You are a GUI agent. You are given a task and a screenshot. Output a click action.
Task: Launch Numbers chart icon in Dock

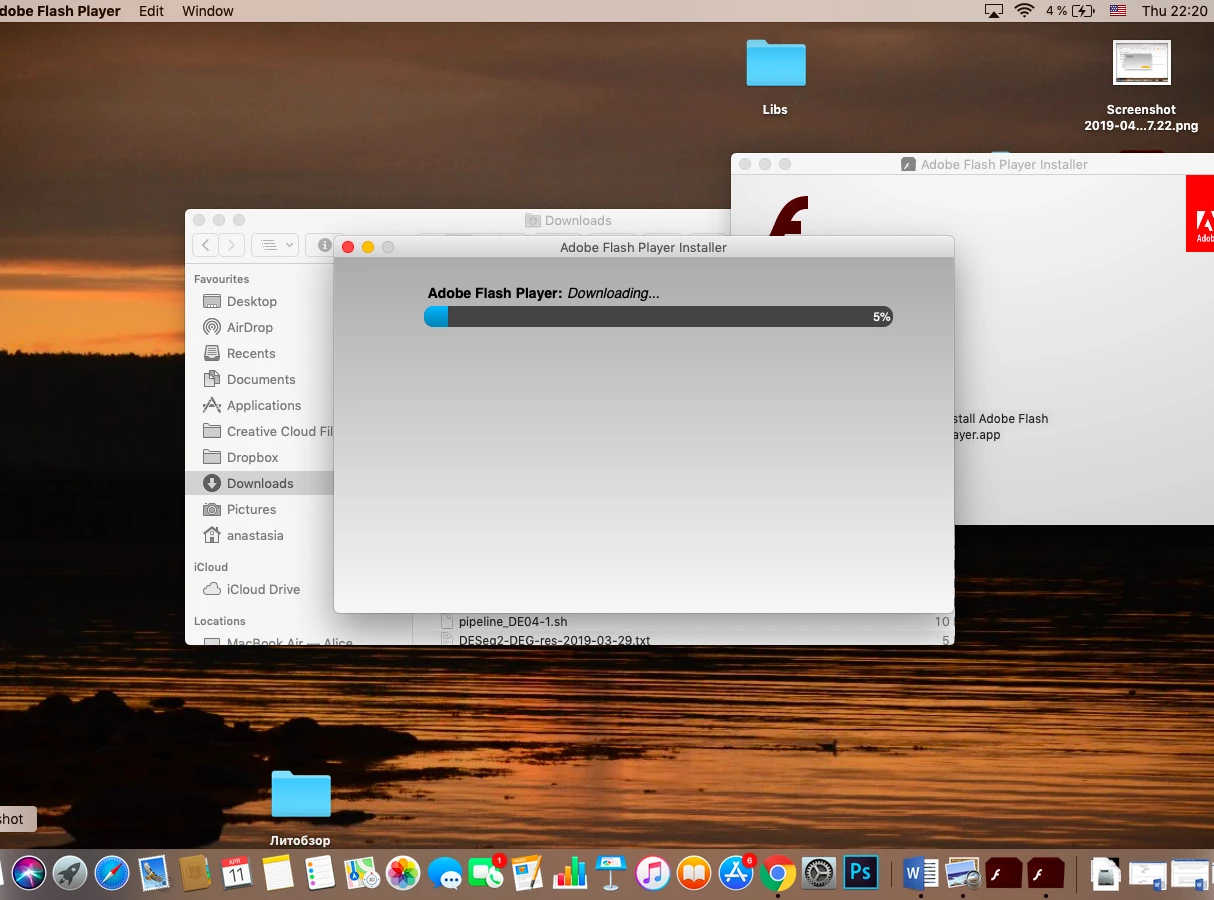(x=569, y=873)
